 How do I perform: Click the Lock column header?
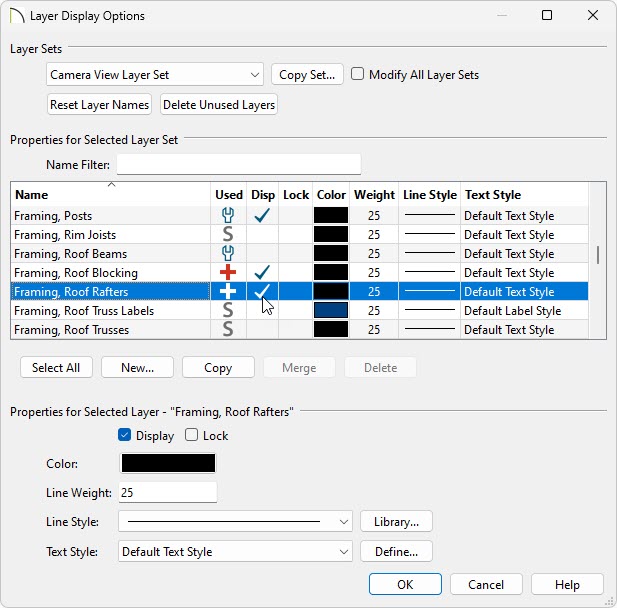[296, 194]
